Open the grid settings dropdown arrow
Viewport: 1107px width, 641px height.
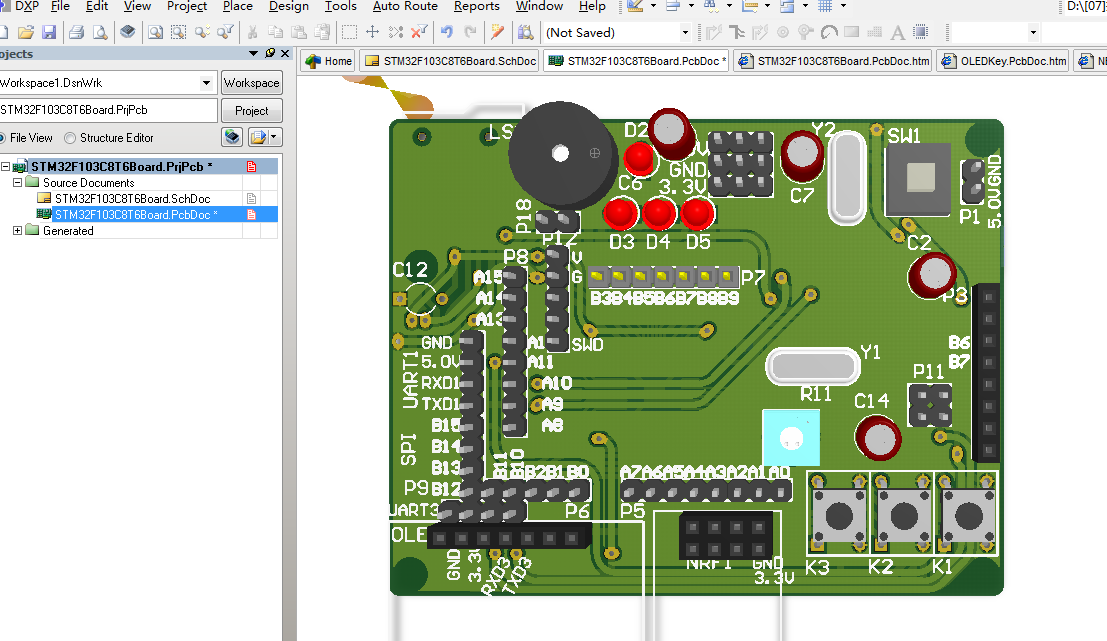tap(844, 6)
